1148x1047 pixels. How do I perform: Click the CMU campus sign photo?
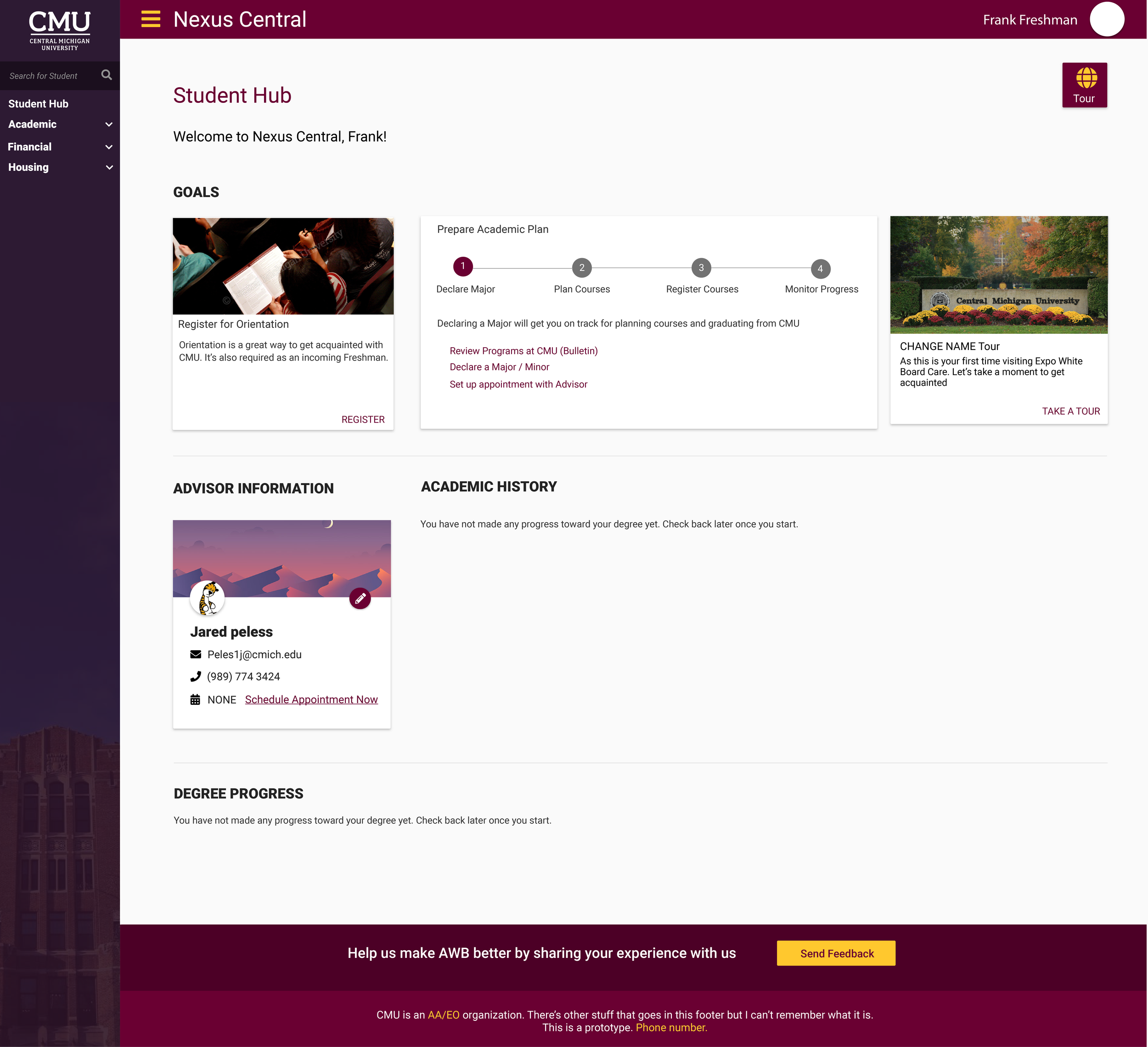(999, 275)
